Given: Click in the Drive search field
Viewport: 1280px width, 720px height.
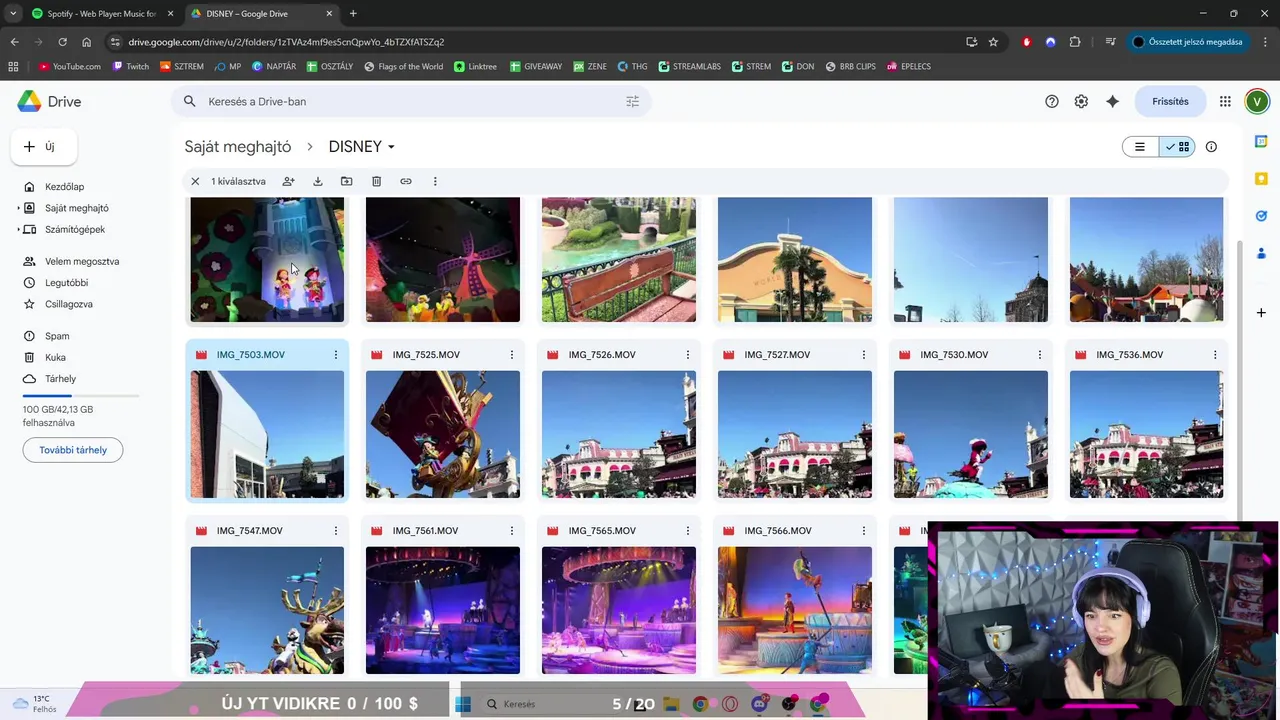Looking at the screenshot, I should tap(410, 101).
